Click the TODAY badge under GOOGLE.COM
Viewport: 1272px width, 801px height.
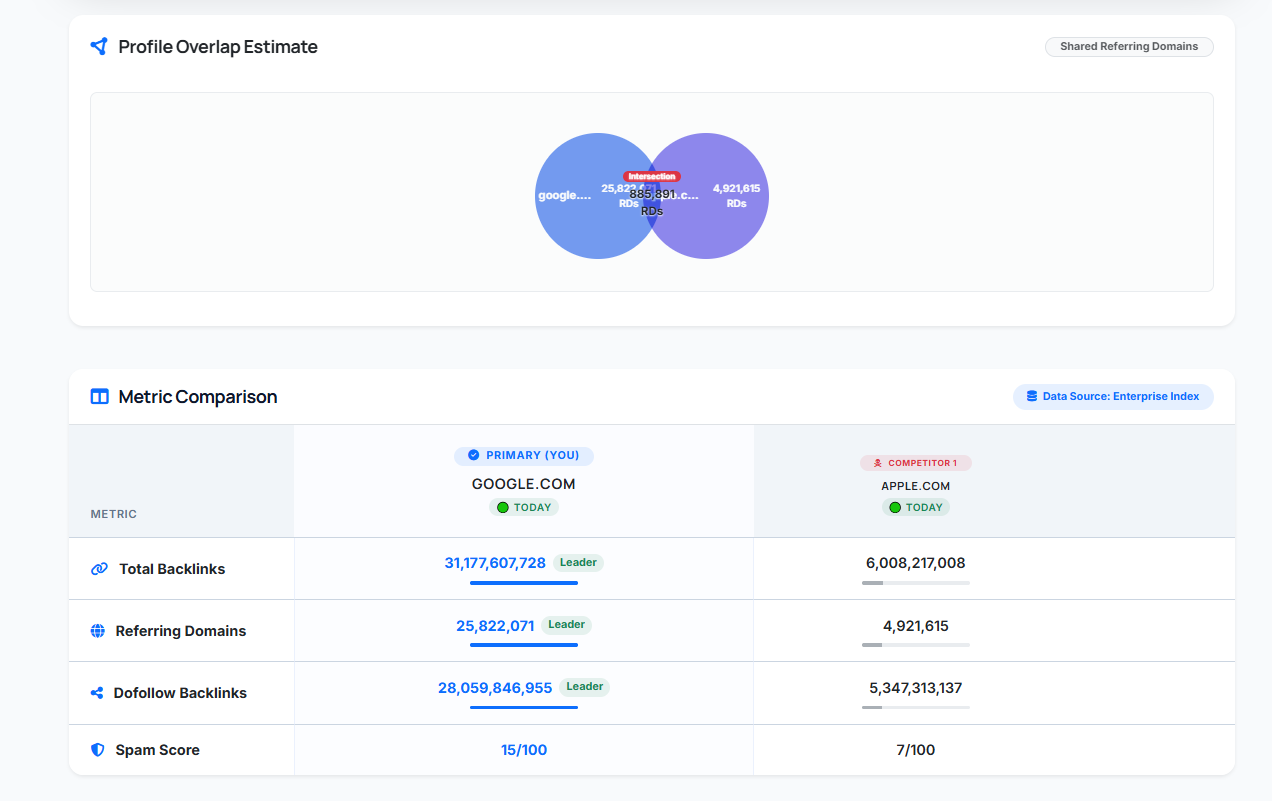click(x=524, y=507)
